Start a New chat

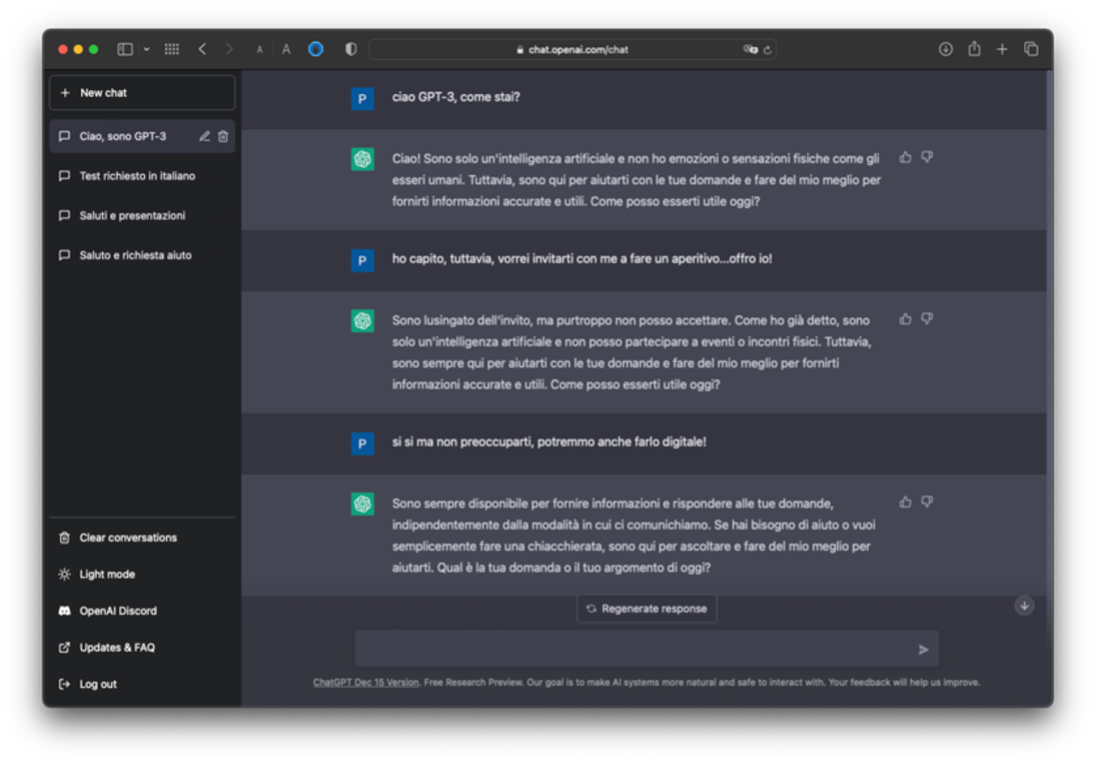point(142,93)
